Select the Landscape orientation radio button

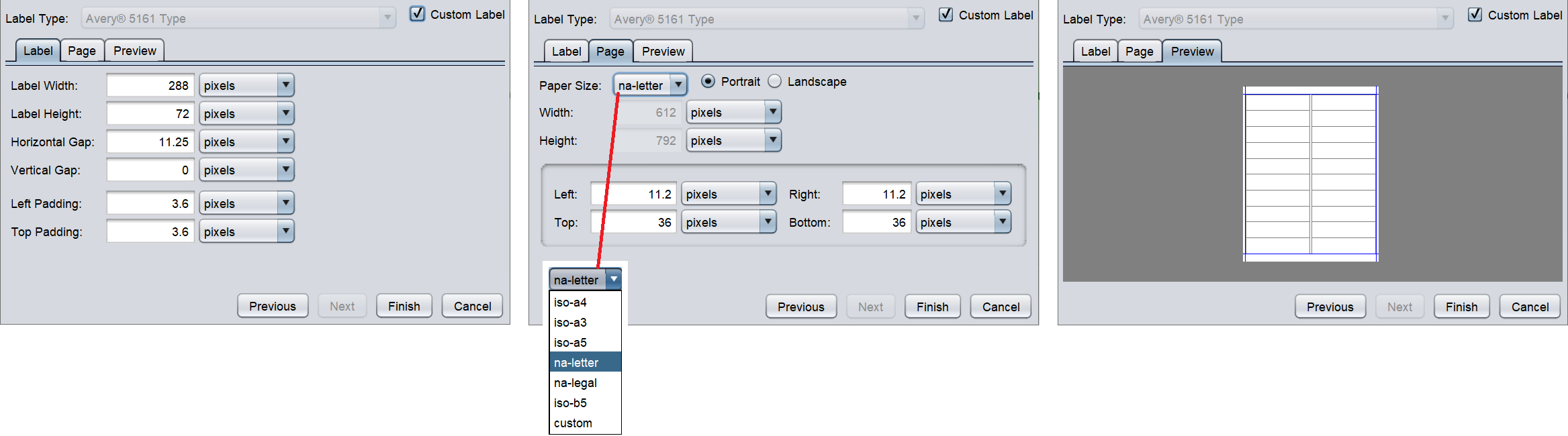(774, 81)
